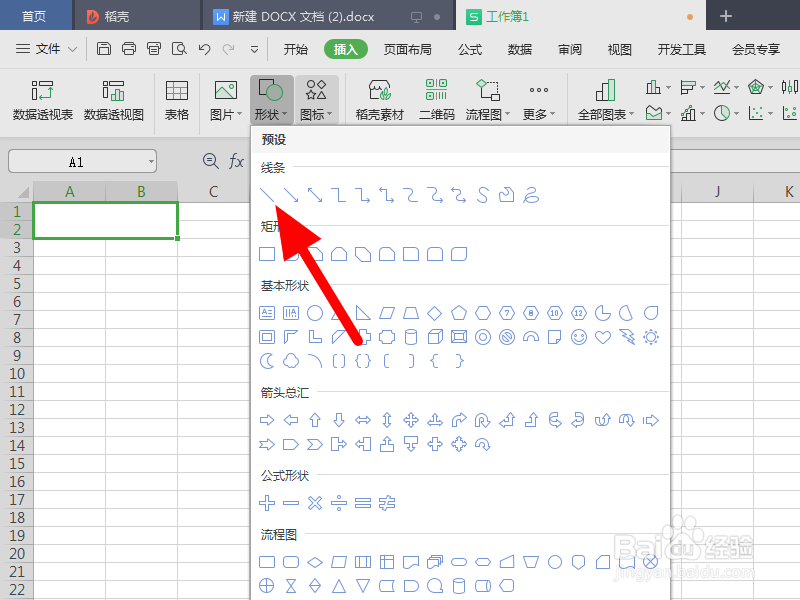Viewport: 800px width, 600px height.
Task: Open the 开发工具 developer tab
Action: pyautogui.click(x=682, y=49)
